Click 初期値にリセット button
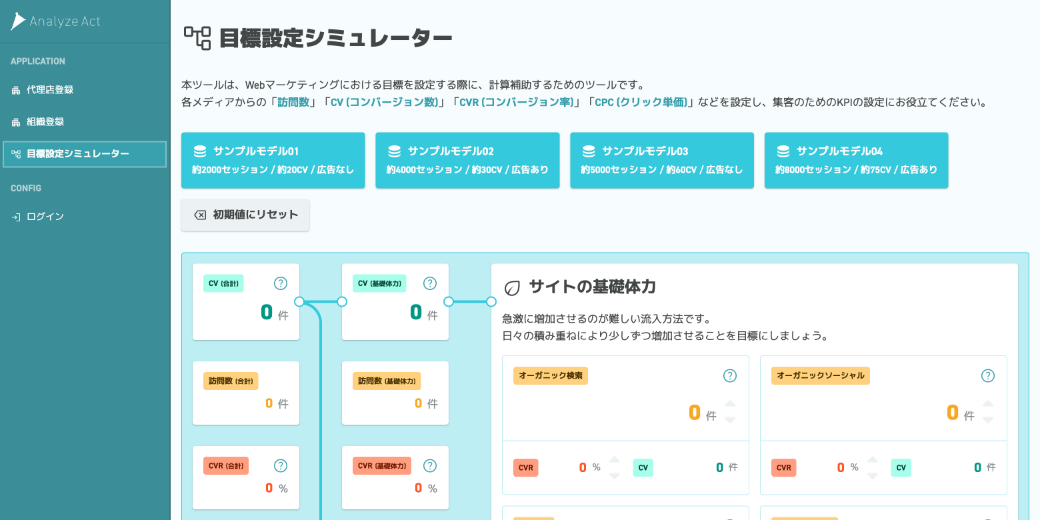Screen dimensions: 1040x520 tap(245, 215)
